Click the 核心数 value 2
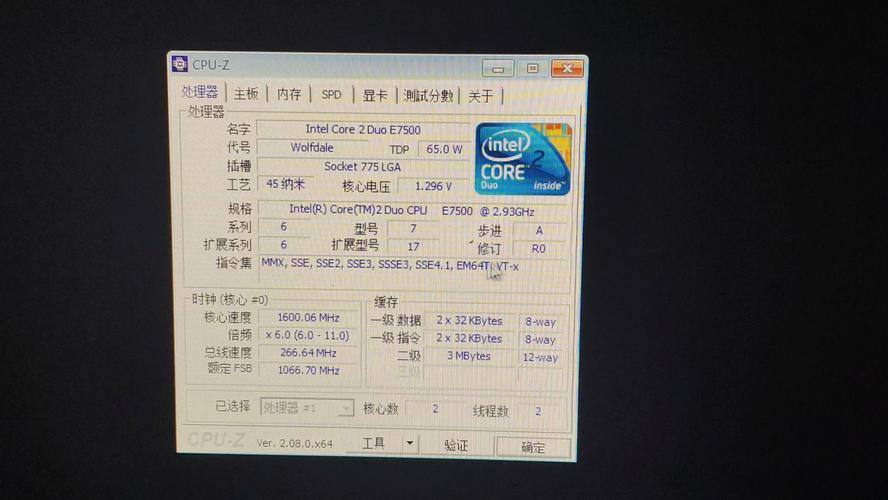The height and width of the screenshot is (500, 888). pos(435,408)
